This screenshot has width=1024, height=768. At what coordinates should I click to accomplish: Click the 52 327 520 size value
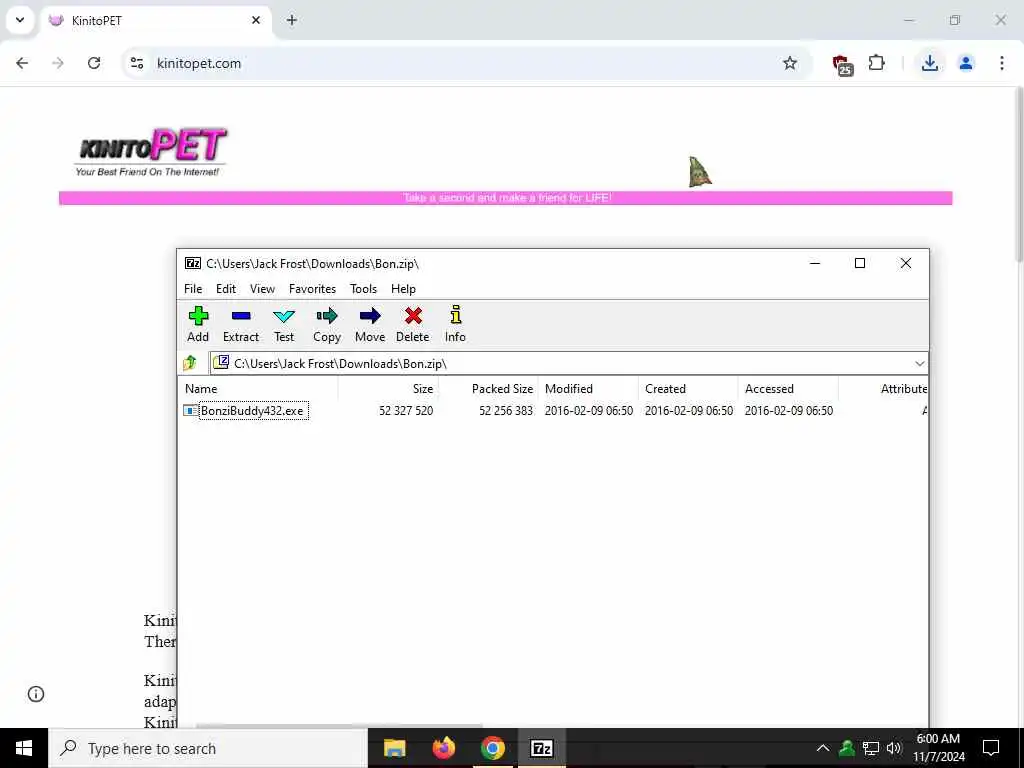[406, 411]
